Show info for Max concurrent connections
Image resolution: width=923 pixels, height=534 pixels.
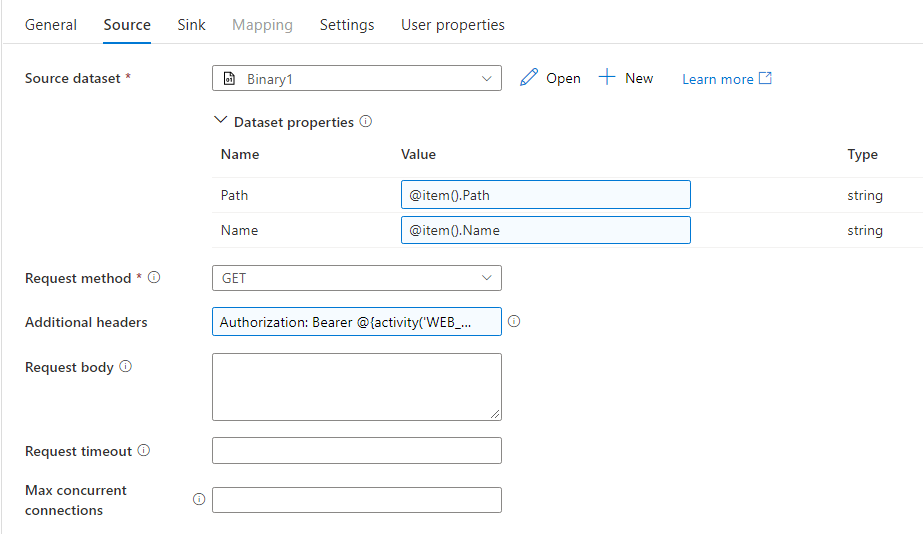199,499
